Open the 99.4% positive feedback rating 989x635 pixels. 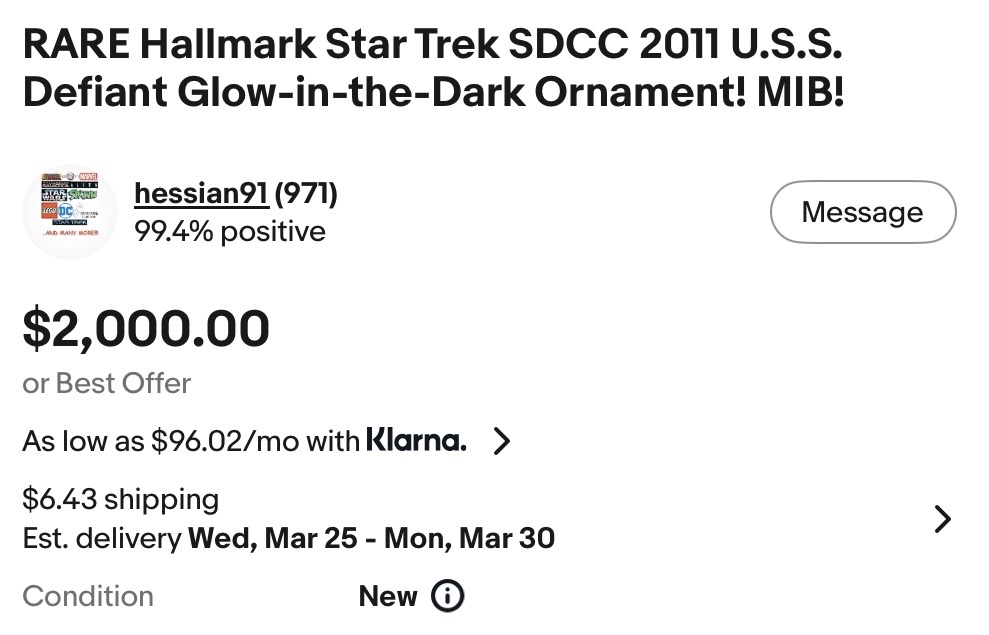coord(230,232)
